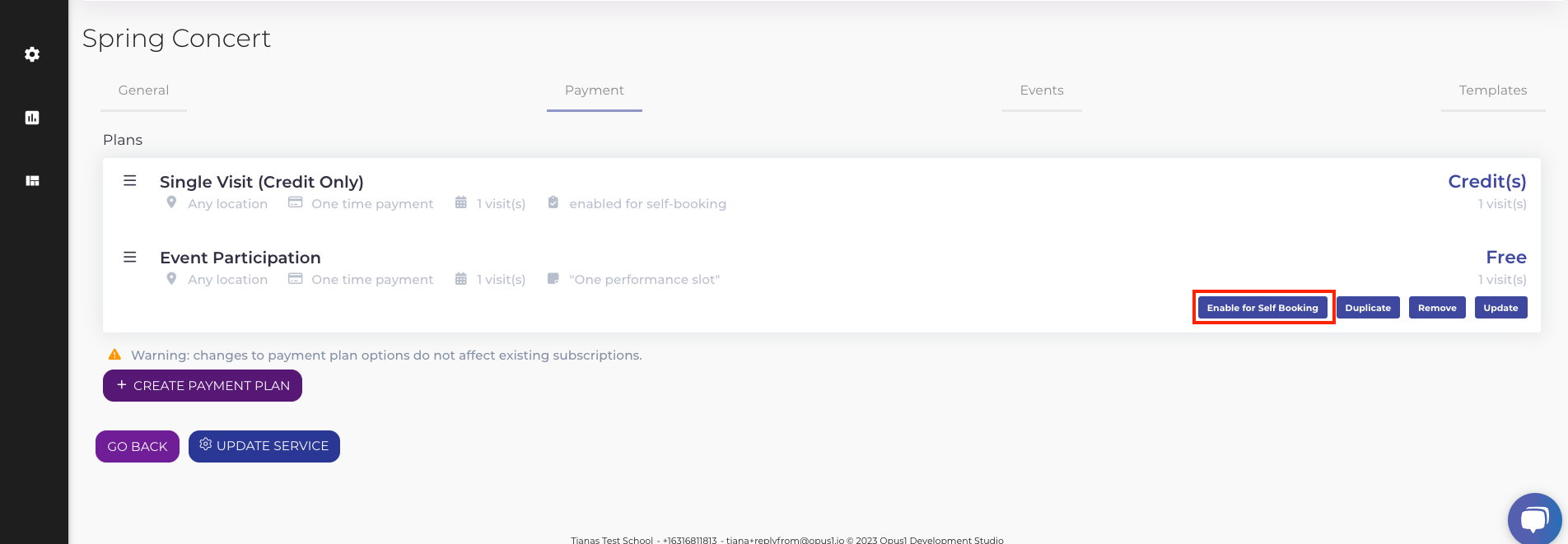Click the Update Service button
Image resolution: width=1568 pixels, height=544 pixels.
point(264,446)
